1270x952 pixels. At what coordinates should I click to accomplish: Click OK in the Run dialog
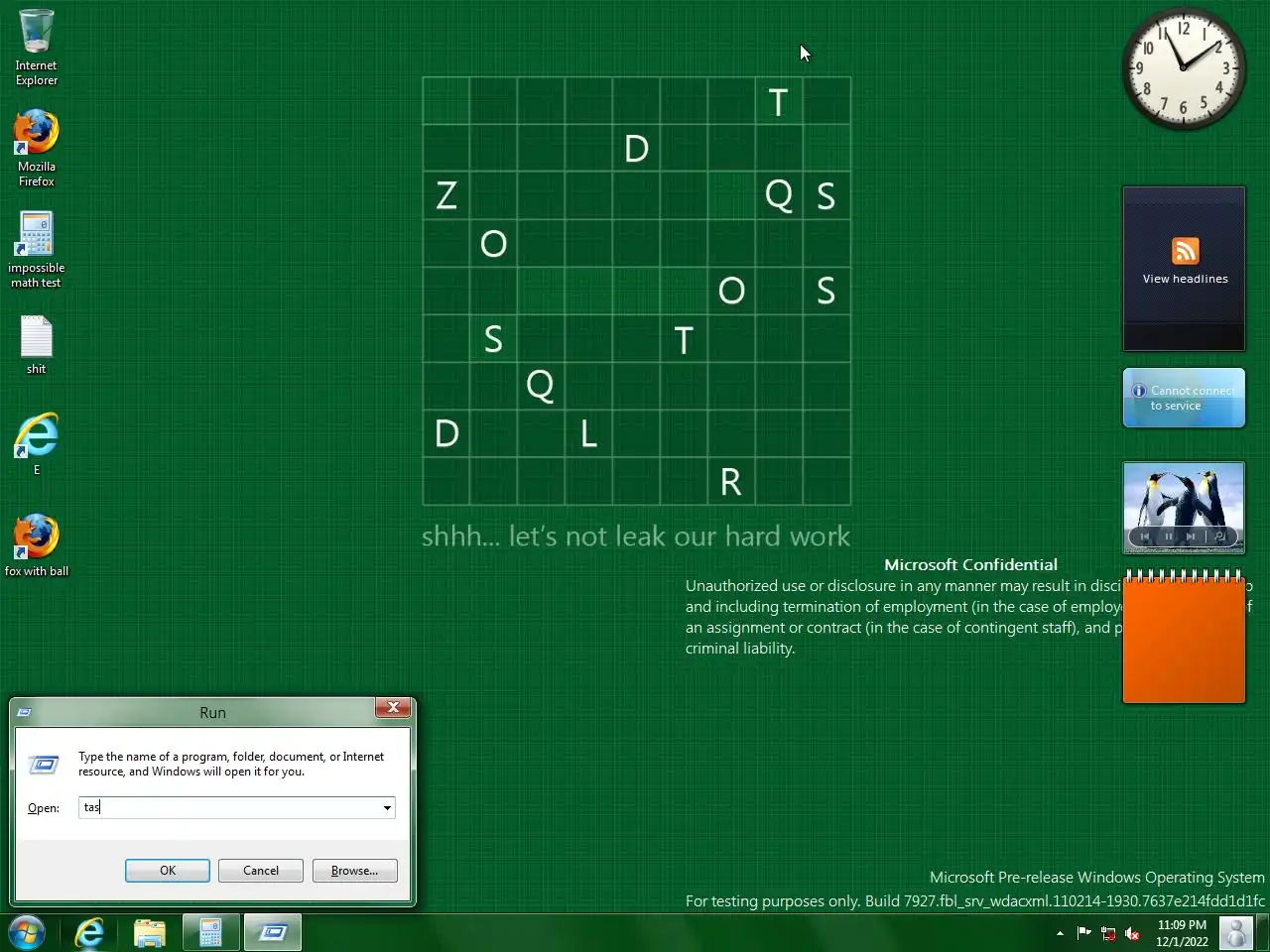coord(168,871)
